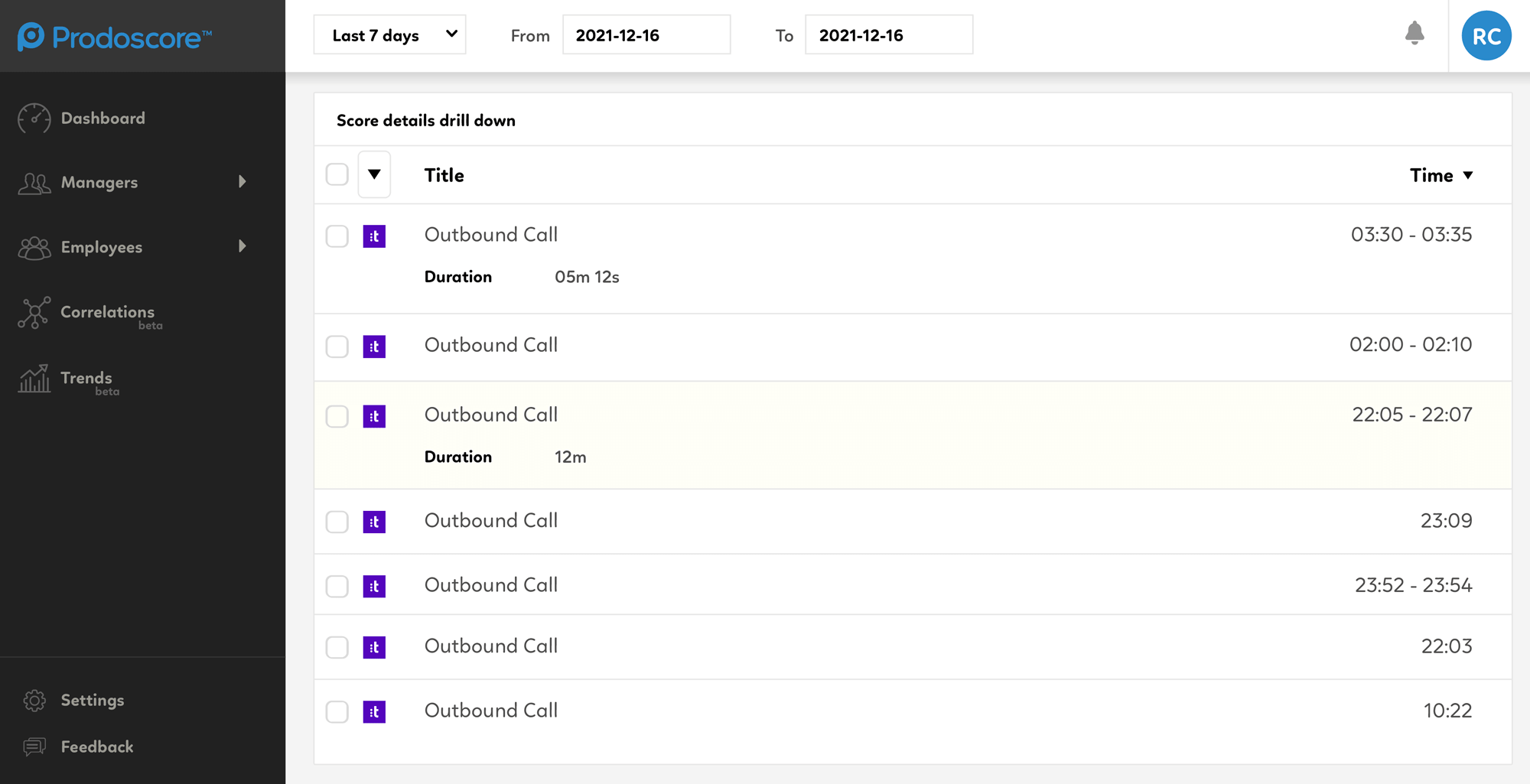The image size is (1530, 784).
Task: Click purple call icon for 22:03 row
Action: [374, 647]
